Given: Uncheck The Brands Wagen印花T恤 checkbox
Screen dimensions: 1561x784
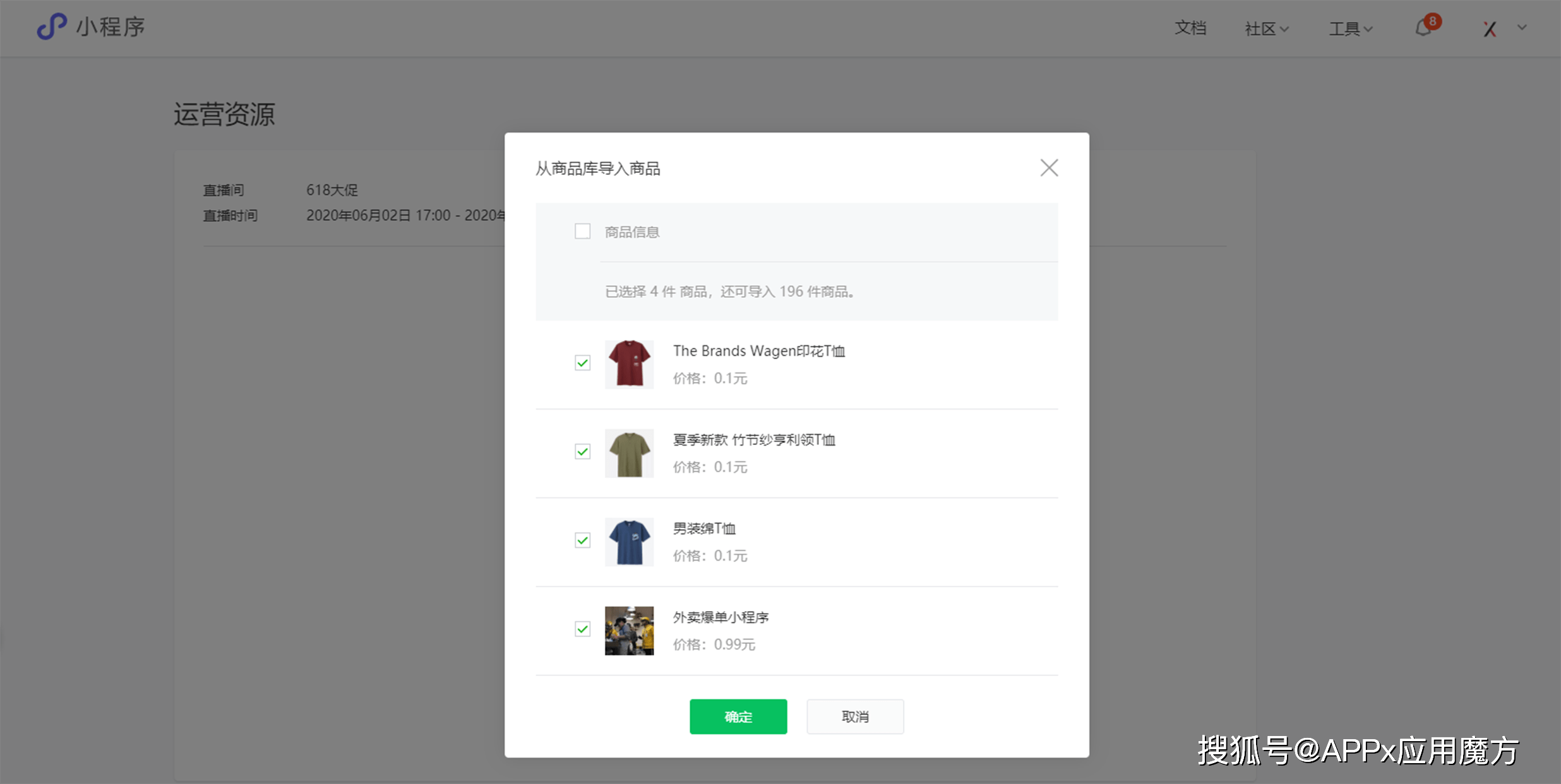Looking at the screenshot, I should pyautogui.click(x=582, y=362).
